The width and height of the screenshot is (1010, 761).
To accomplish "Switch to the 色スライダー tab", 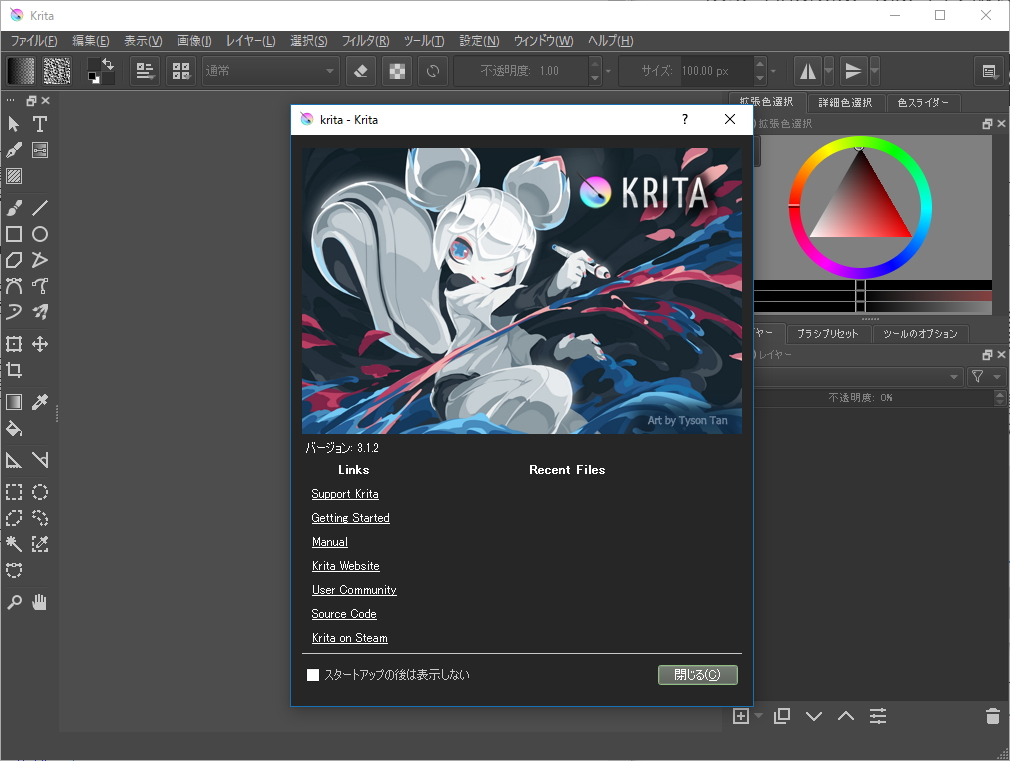I will pos(923,102).
